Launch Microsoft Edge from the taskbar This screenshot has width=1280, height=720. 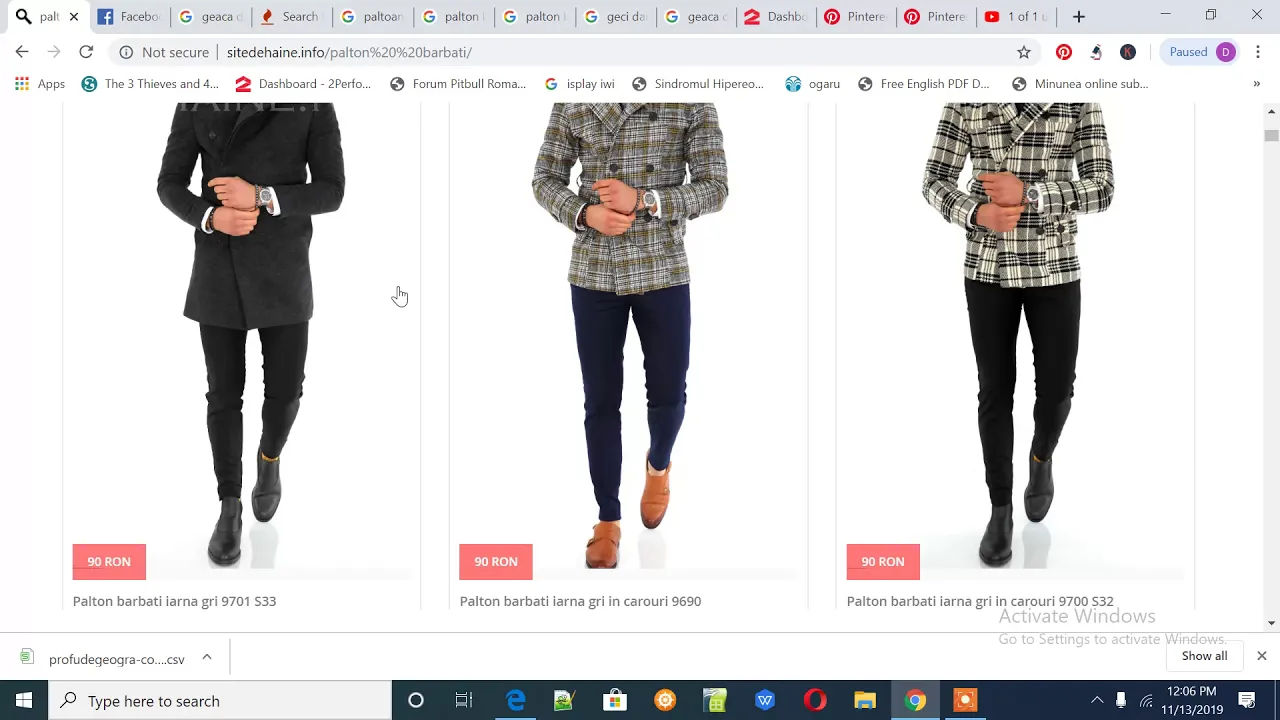pyautogui.click(x=515, y=701)
